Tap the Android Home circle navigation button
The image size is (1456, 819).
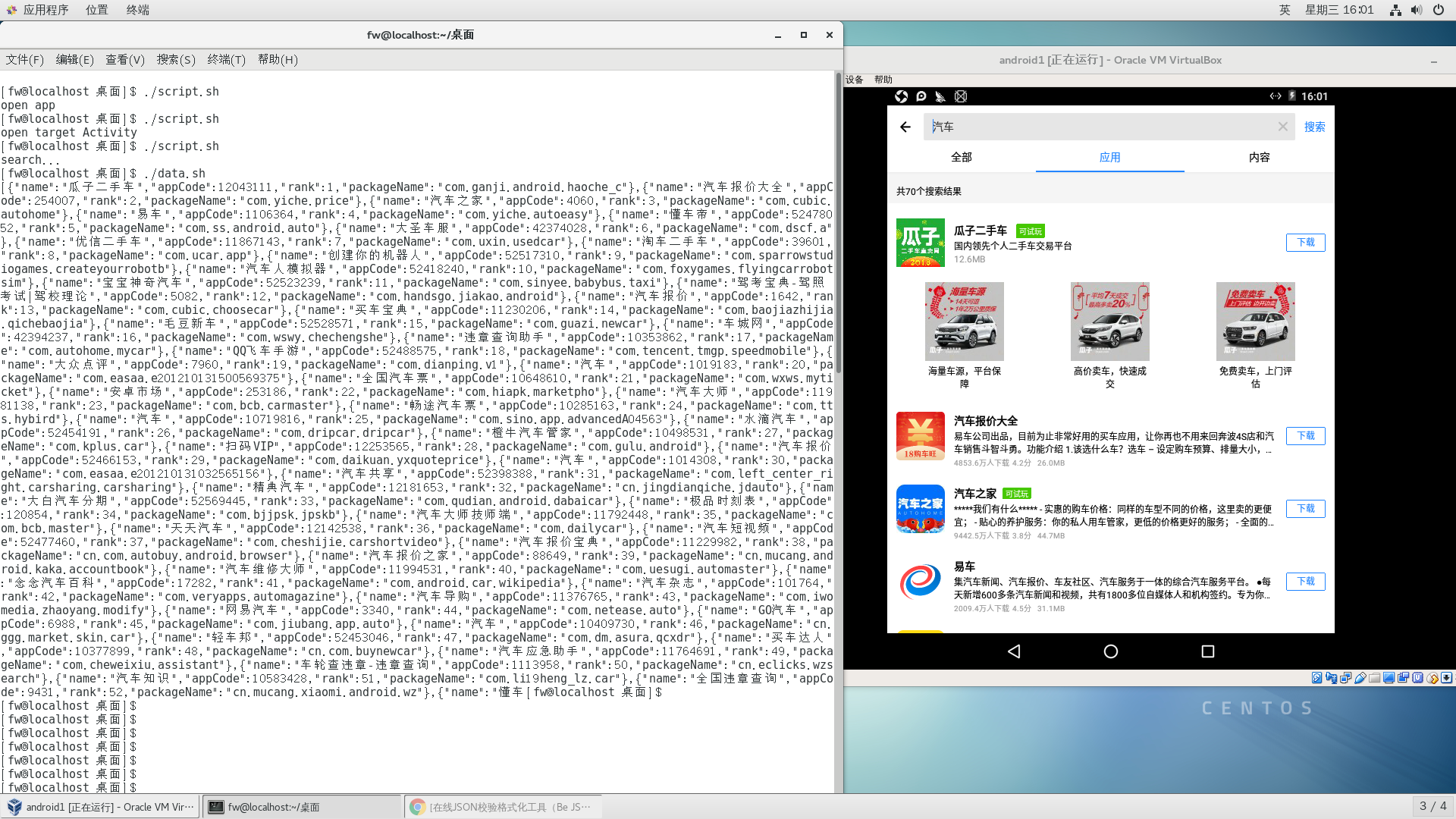pyautogui.click(x=1111, y=651)
